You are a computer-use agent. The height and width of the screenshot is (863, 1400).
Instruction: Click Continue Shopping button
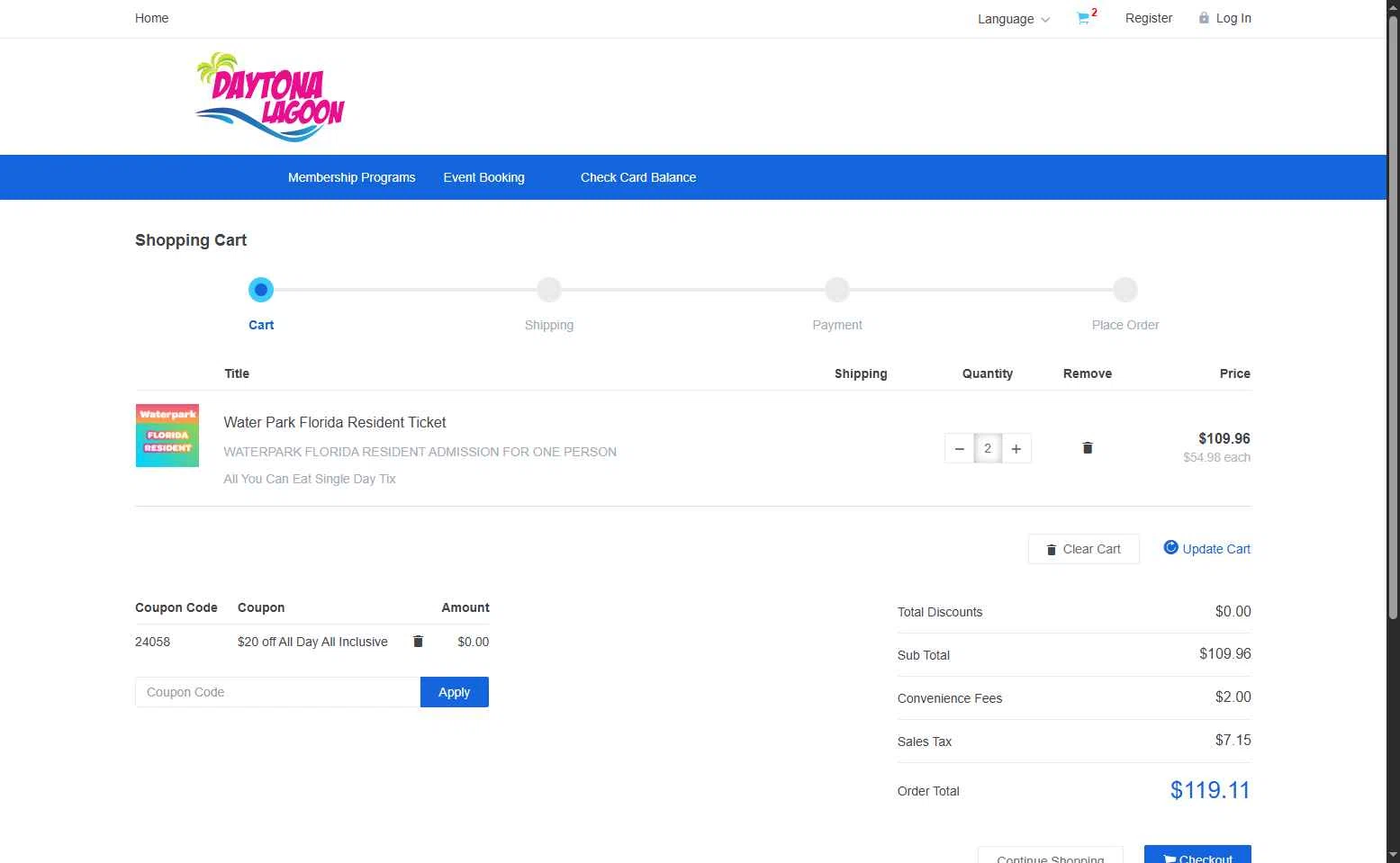point(1051,855)
